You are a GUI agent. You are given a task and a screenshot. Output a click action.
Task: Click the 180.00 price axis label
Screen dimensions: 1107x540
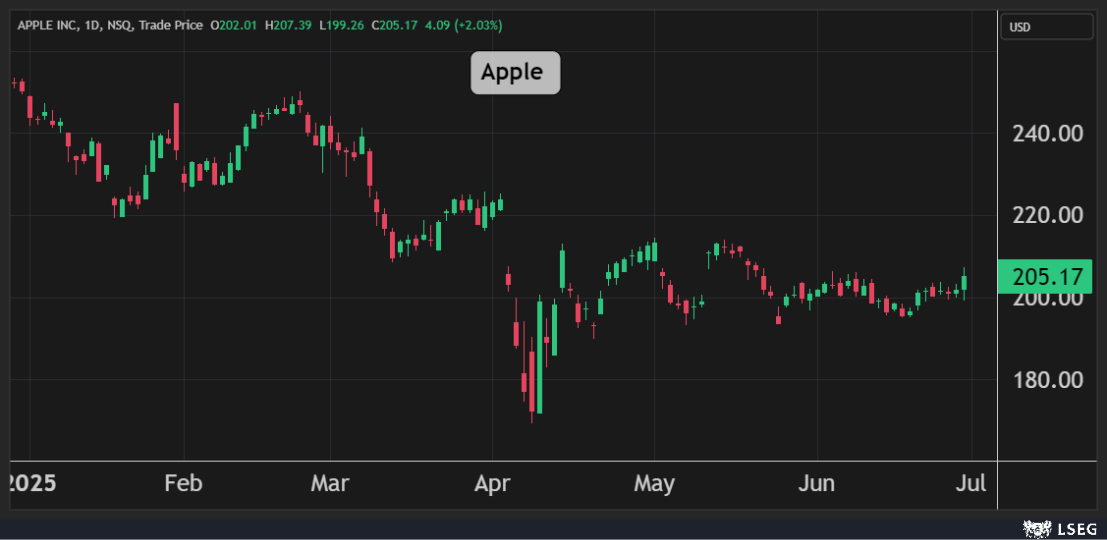1046,380
